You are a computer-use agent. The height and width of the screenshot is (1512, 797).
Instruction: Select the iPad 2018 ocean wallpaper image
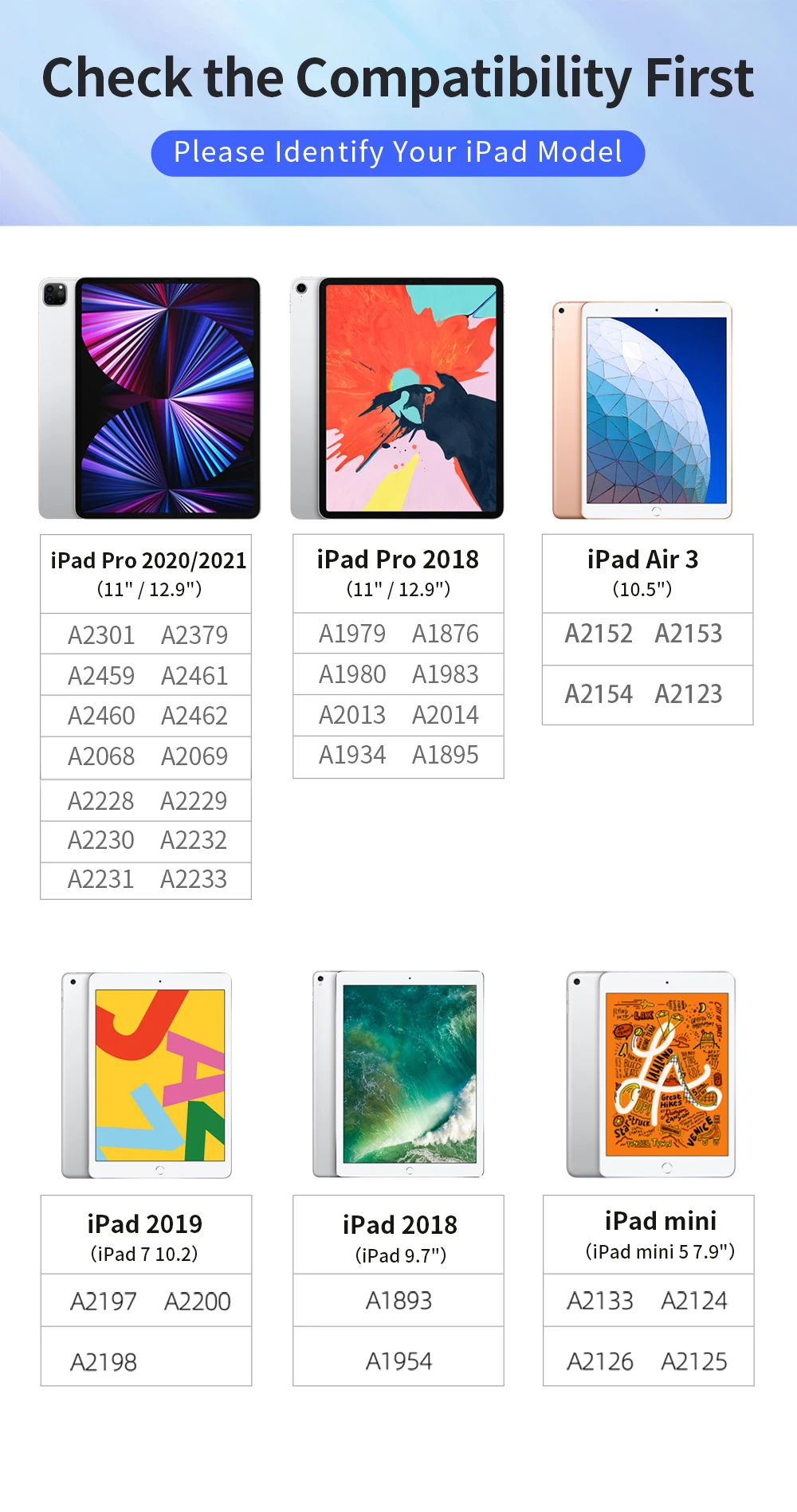398,1074
